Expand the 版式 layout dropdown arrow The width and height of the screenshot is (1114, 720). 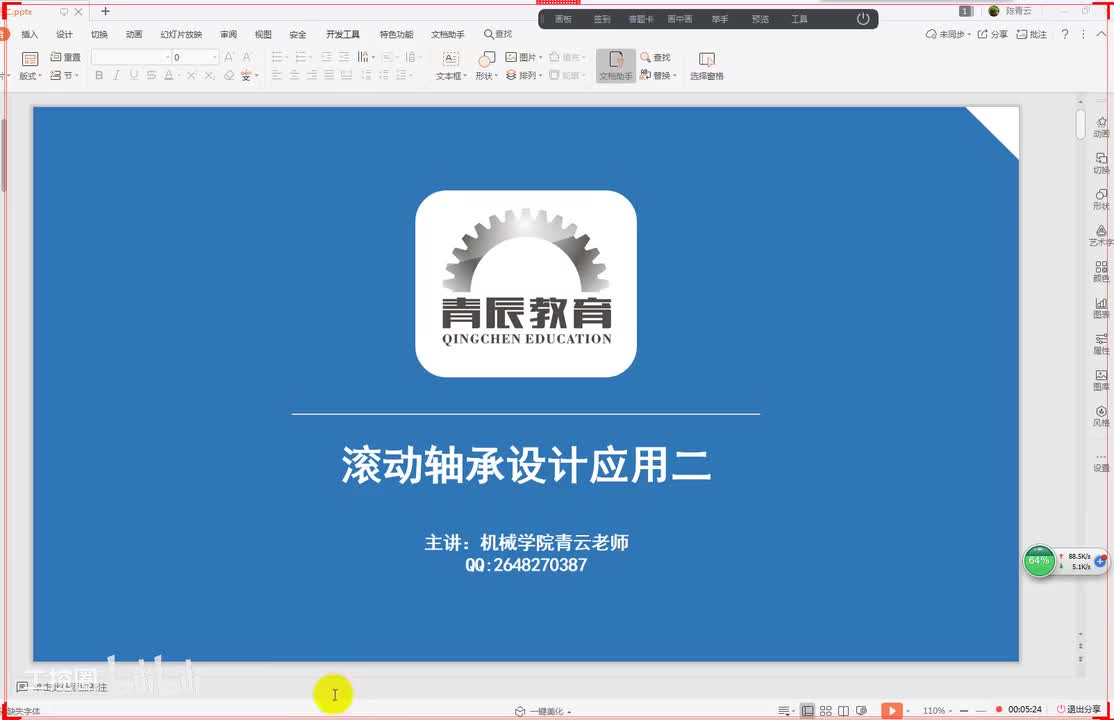[40, 75]
